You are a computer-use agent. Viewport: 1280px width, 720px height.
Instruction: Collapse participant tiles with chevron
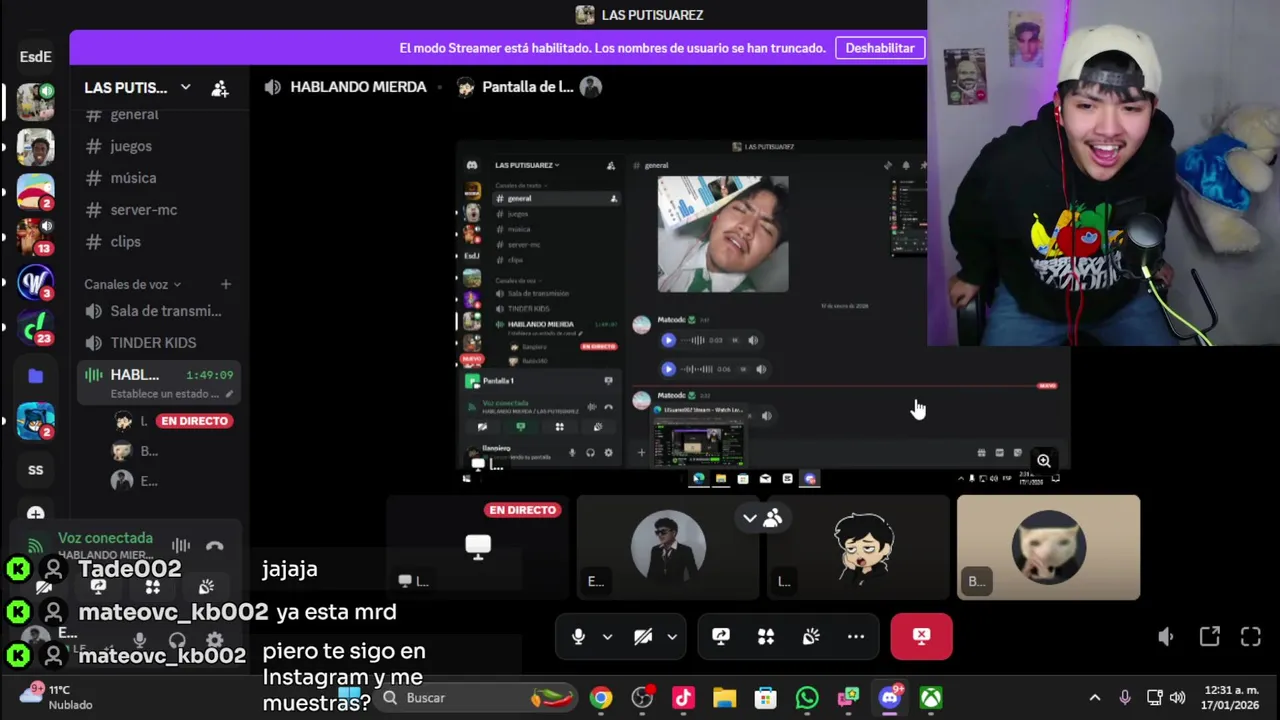click(x=750, y=518)
